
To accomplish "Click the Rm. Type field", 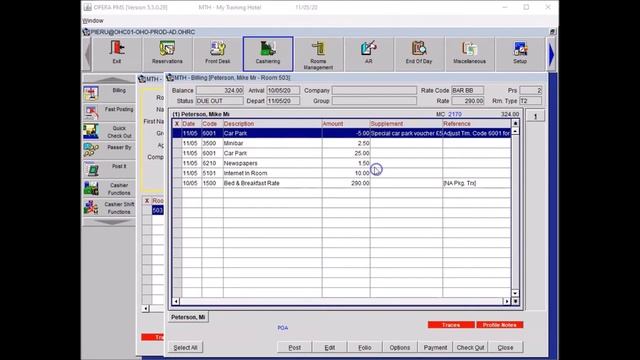I will (531, 101).
